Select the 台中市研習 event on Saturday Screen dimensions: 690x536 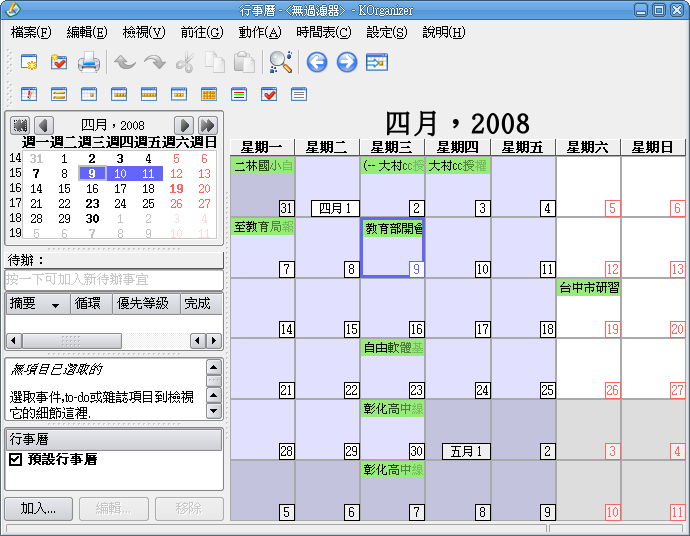tap(588, 287)
